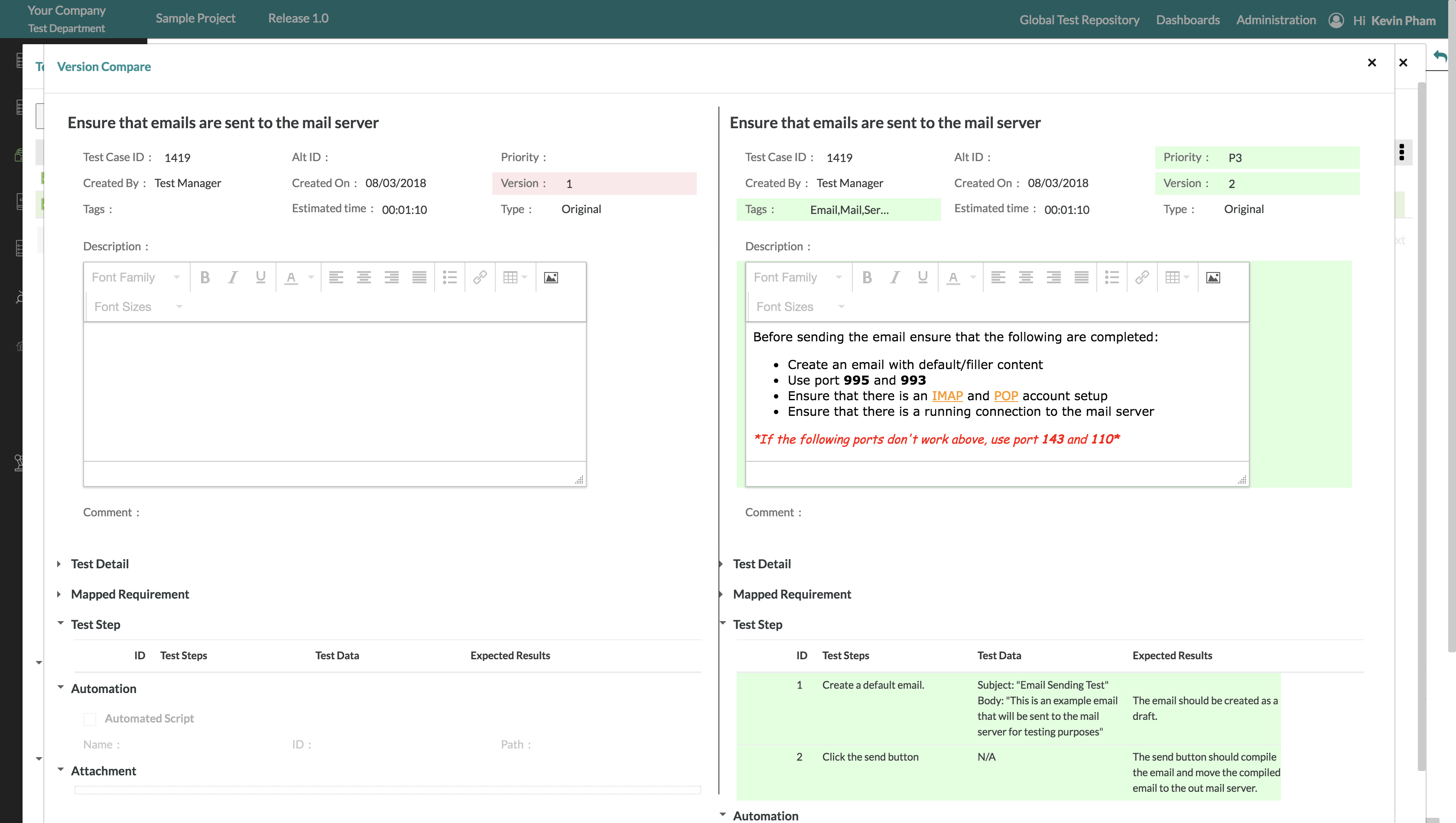
Task: Click the user profile avatar icon
Action: (x=1336, y=20)
